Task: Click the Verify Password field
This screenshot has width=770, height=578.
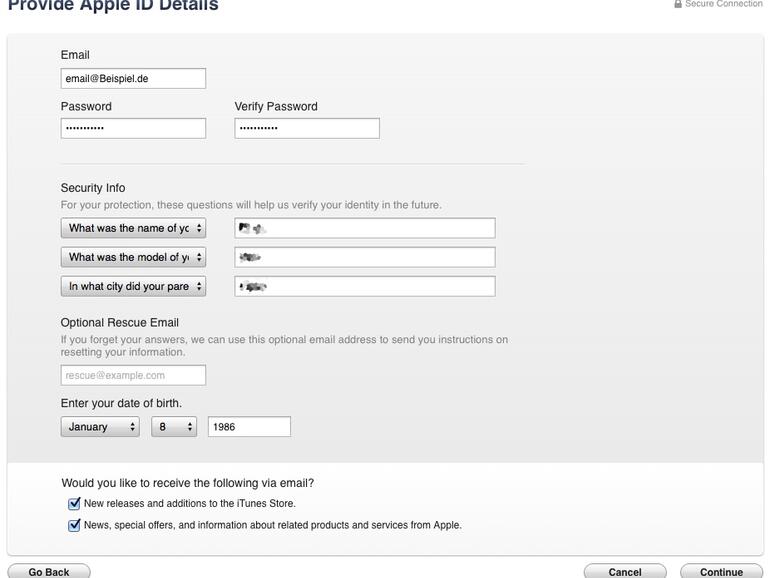Action: [x=307, y=128]
